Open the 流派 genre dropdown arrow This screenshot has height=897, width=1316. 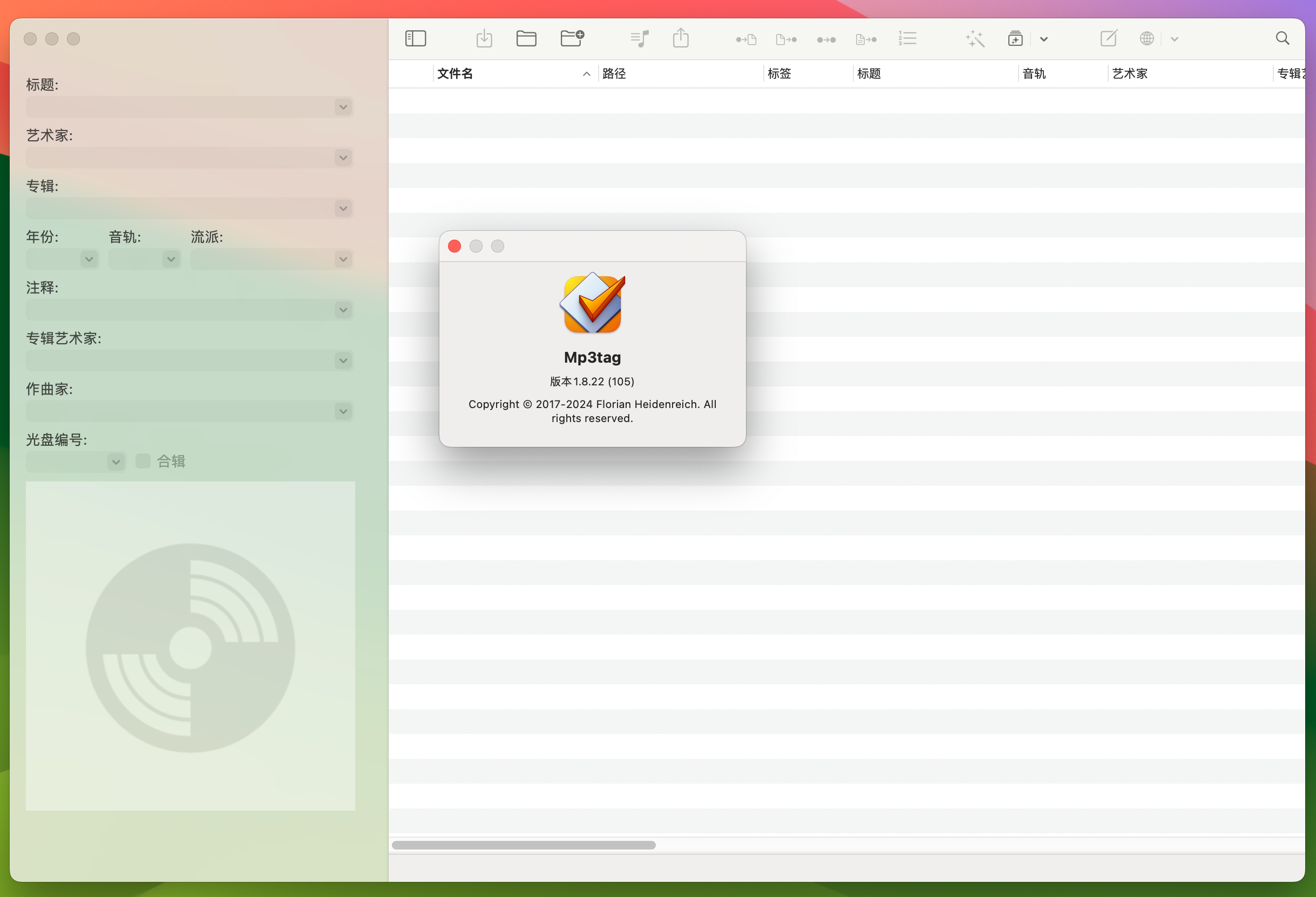(x=343, y=259)
